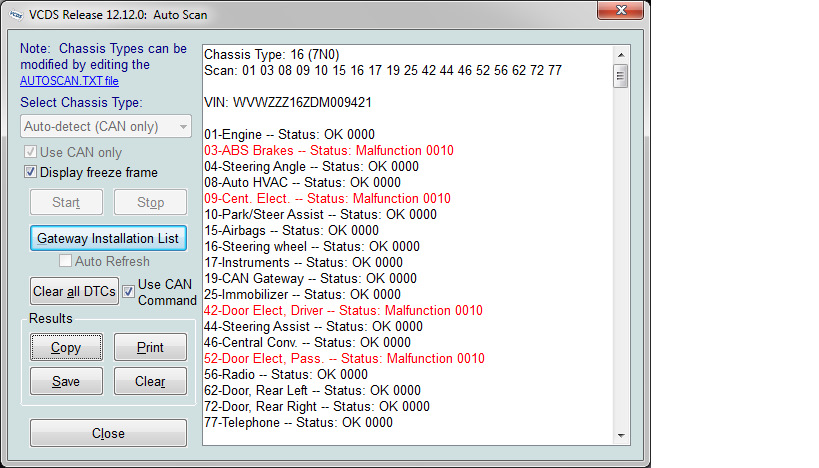Select the 04-Steering Angle status line
Screen dimensions: 819x468
click(311, 167)
